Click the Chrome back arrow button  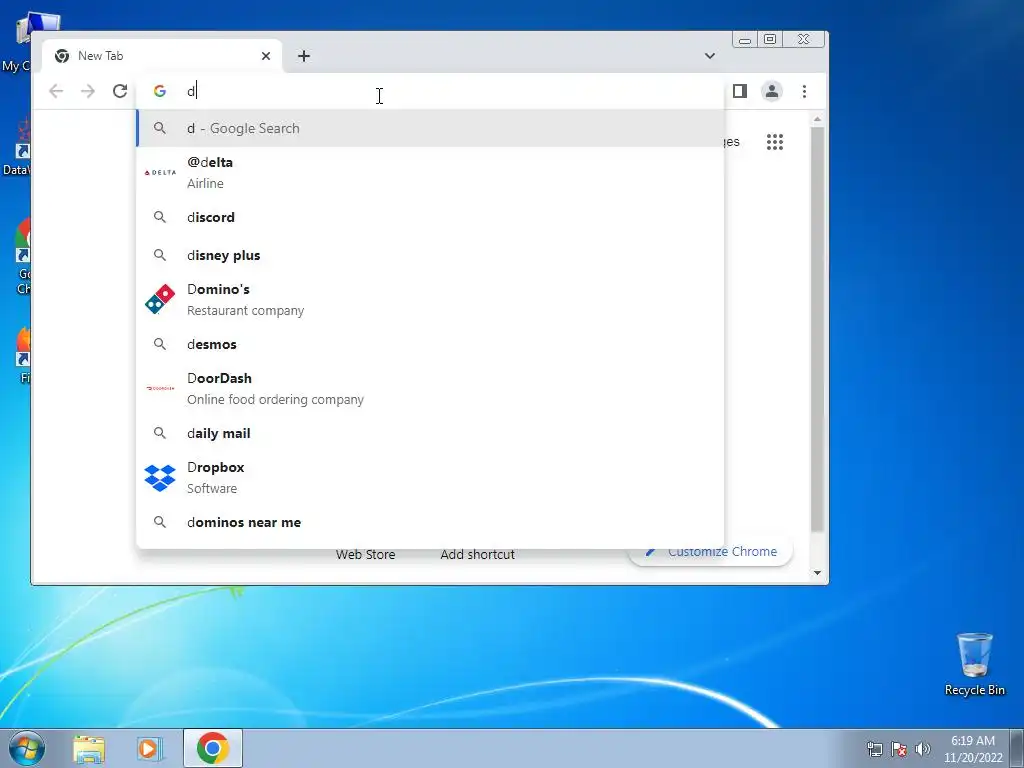[x=56, y=91]
